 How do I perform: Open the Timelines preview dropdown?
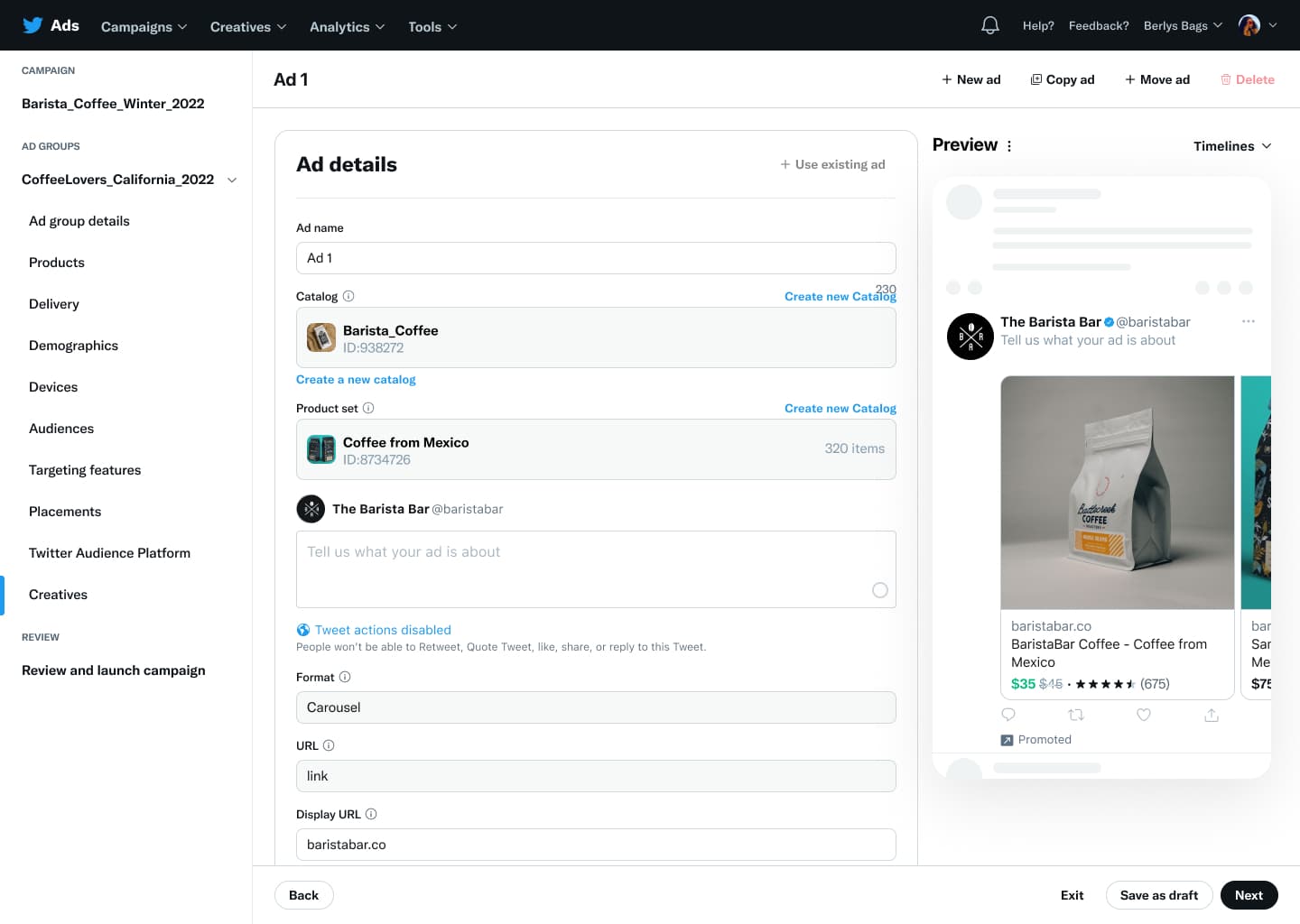[1232, 145]
